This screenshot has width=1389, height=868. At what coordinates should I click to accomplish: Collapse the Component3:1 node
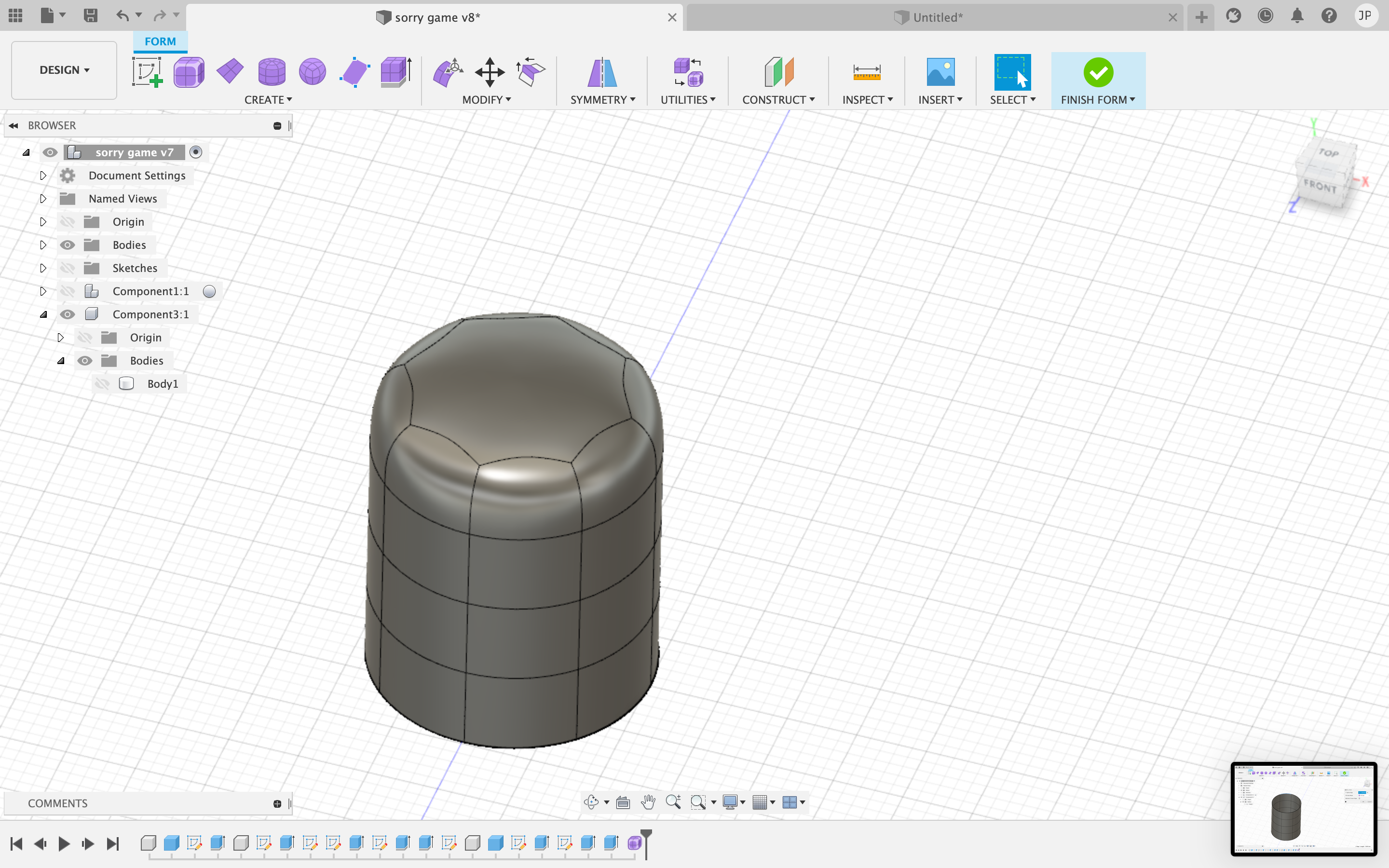[43, 314]
